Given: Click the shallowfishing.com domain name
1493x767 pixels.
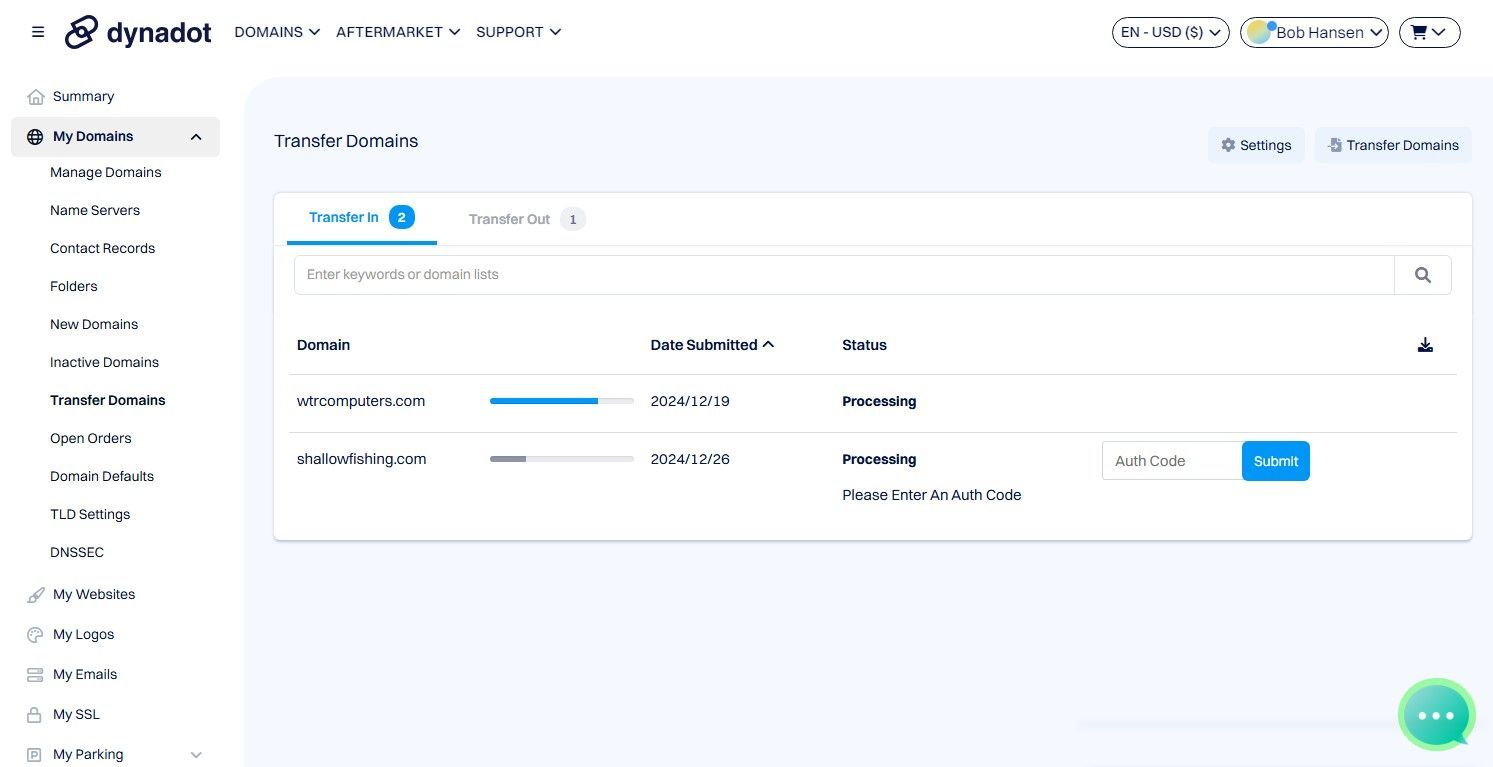Looking at the screenshot, I should pyautogui.click(x=362, y=459).
